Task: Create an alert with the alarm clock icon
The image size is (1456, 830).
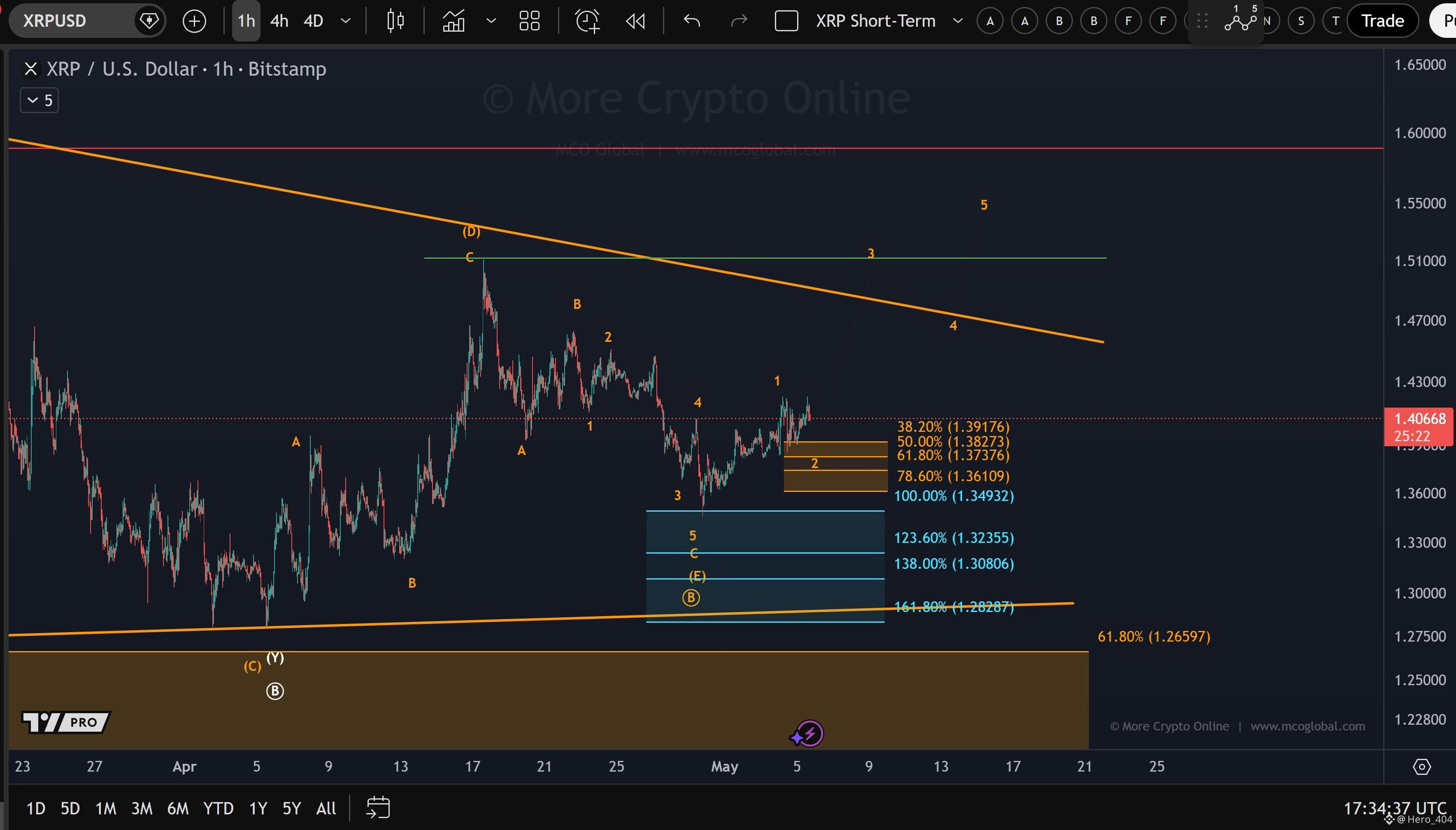Action: click(x=587, y=21)
